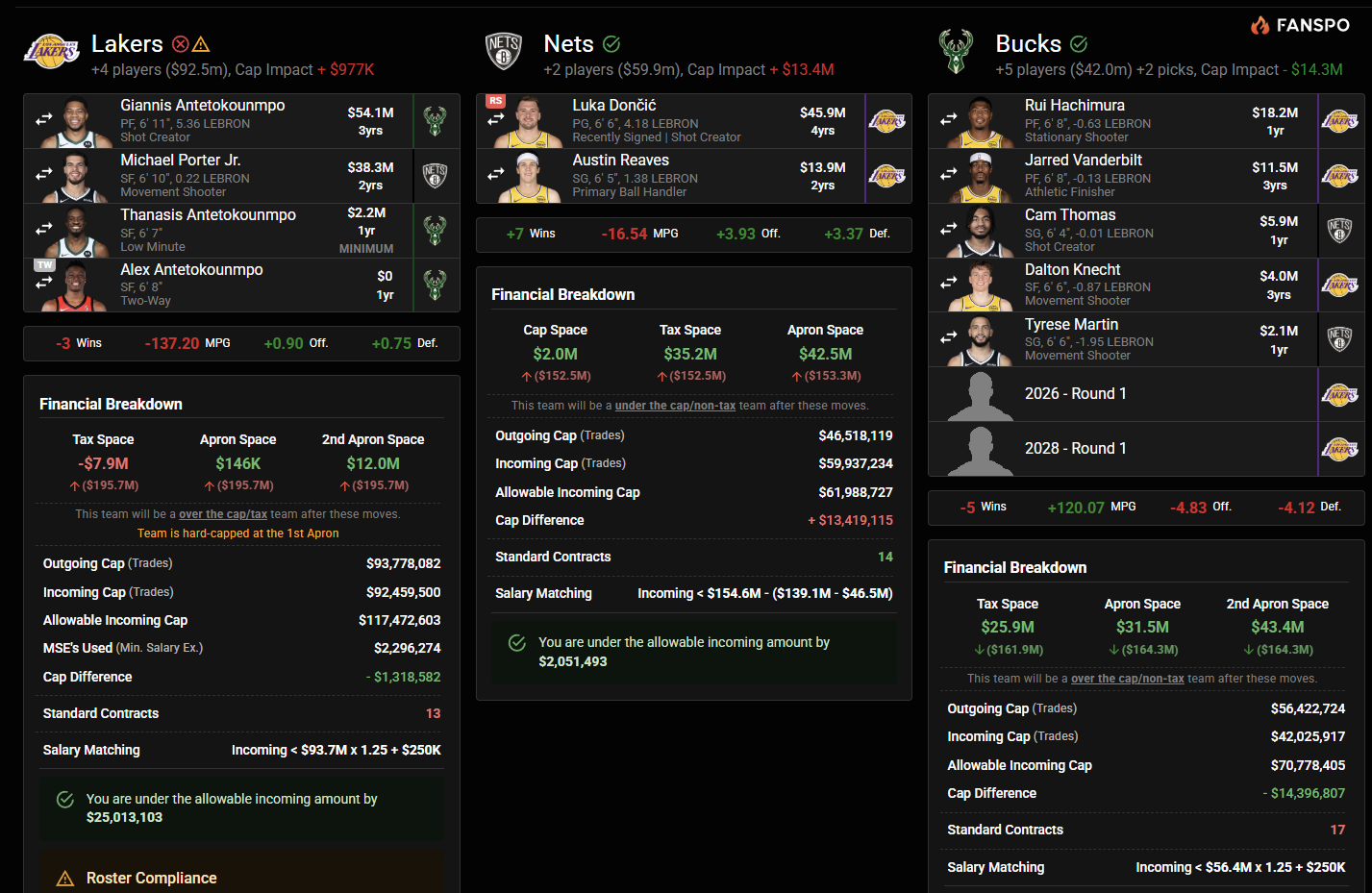1372x893 pixels.
Task: Click swap arrows on Jarred Vanderbilt row
Action: click(949, 174)
